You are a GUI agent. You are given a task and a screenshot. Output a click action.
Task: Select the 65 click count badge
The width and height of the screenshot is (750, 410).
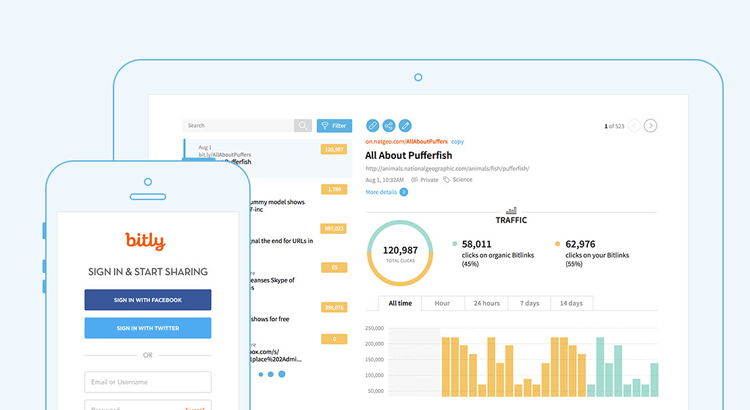tap(334, 268)
